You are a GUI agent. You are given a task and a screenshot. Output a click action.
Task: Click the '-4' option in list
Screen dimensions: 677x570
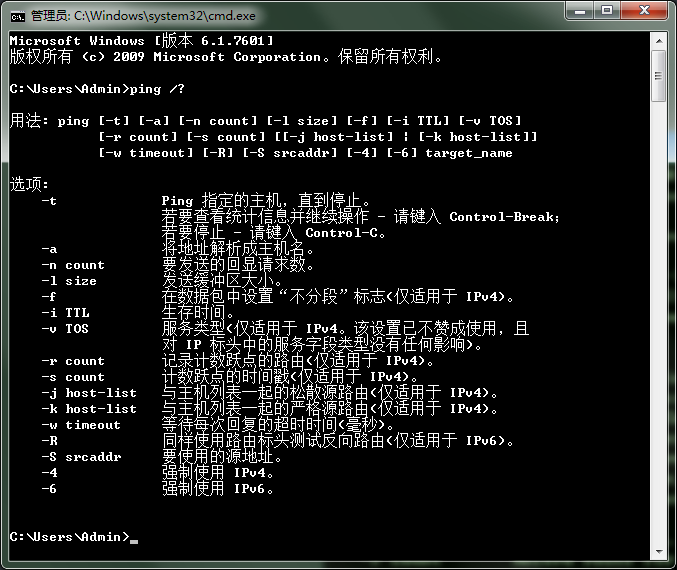tap(49, 473)
